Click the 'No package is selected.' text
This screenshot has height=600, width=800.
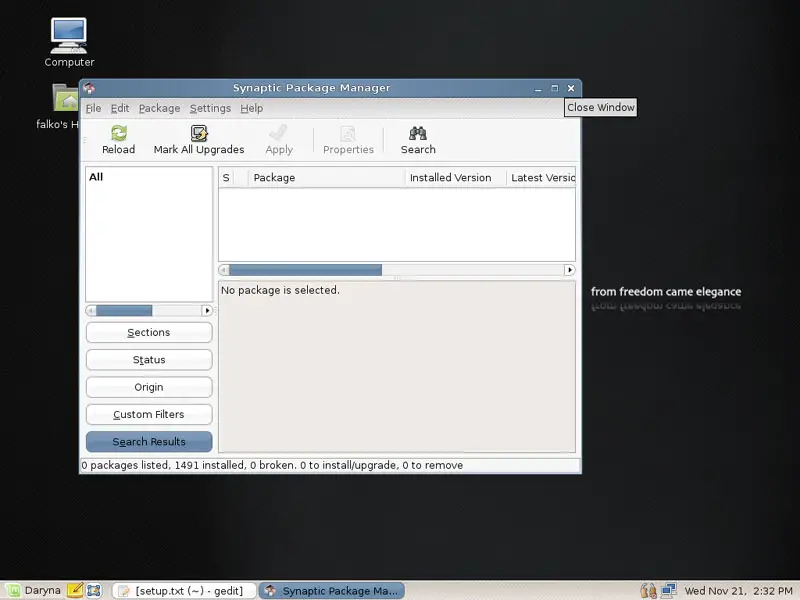point(280,290)
